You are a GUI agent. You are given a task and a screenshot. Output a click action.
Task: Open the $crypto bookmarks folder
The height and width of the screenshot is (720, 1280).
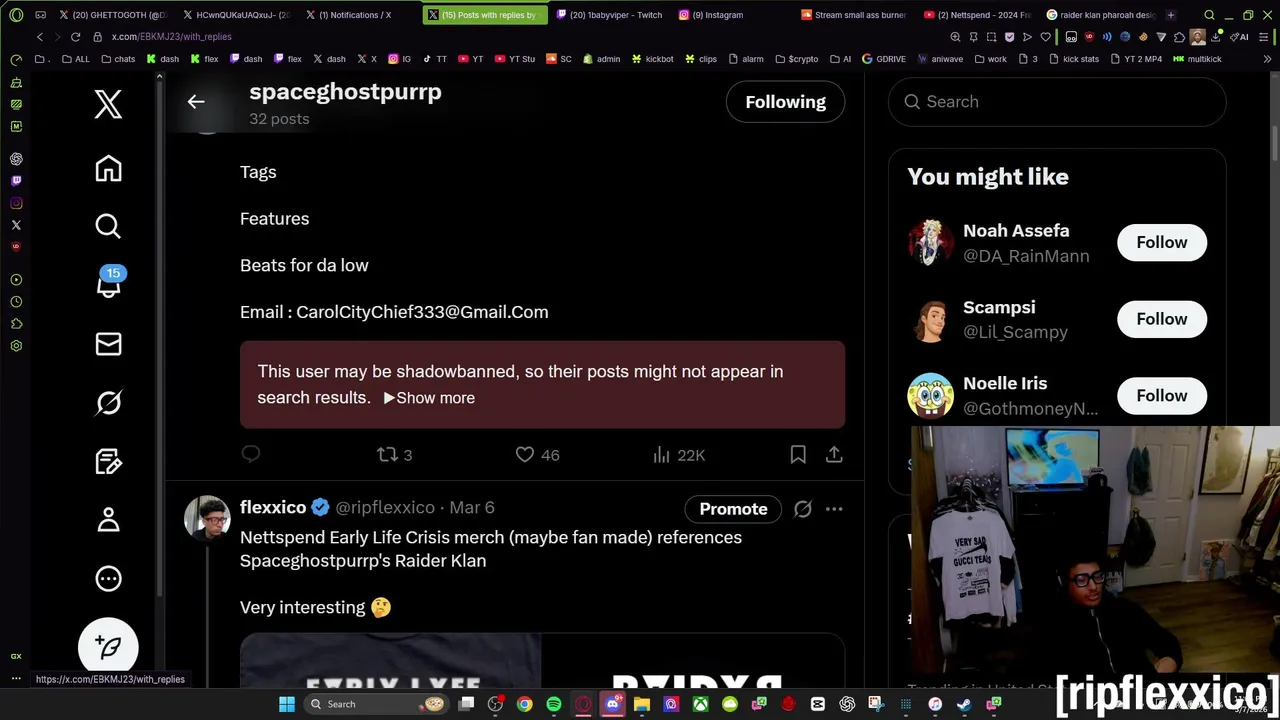[796, 59]
